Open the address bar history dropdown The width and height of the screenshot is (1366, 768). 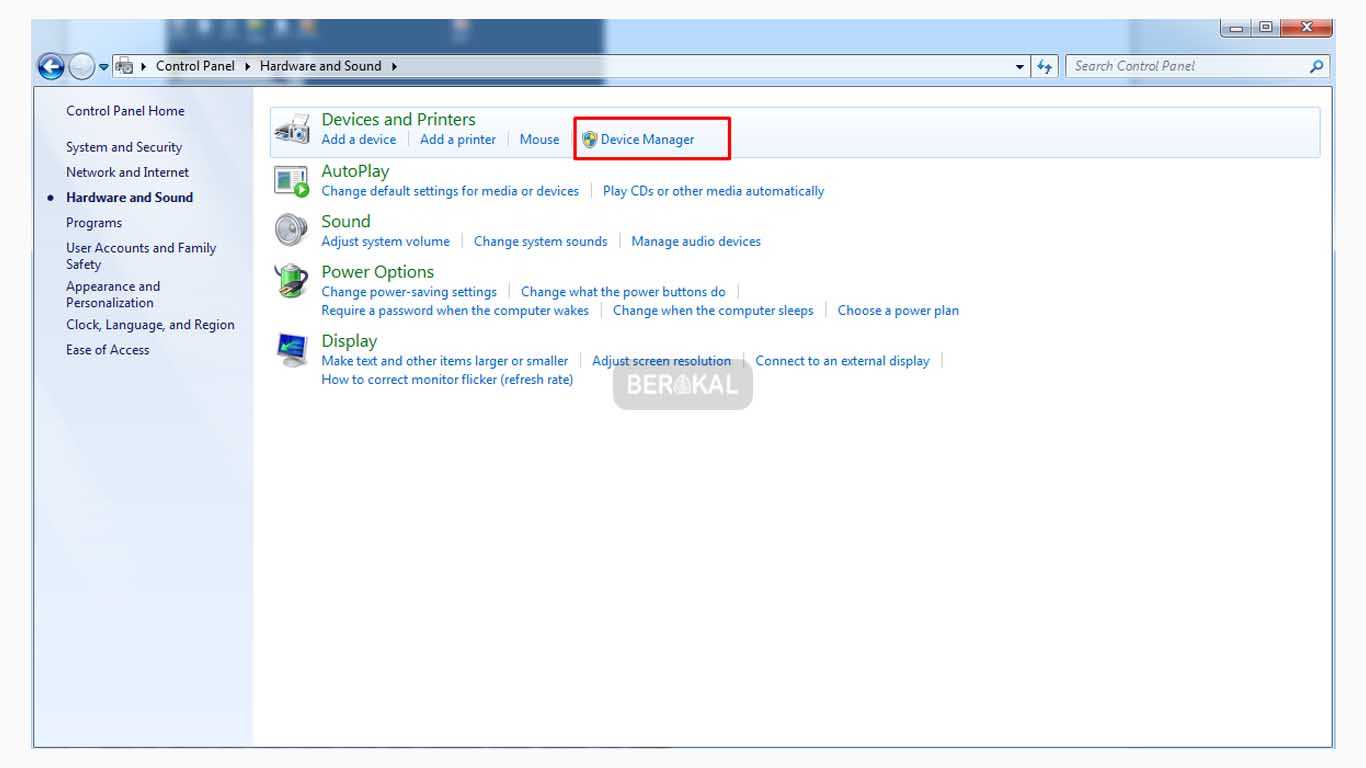coord(1020,67)
